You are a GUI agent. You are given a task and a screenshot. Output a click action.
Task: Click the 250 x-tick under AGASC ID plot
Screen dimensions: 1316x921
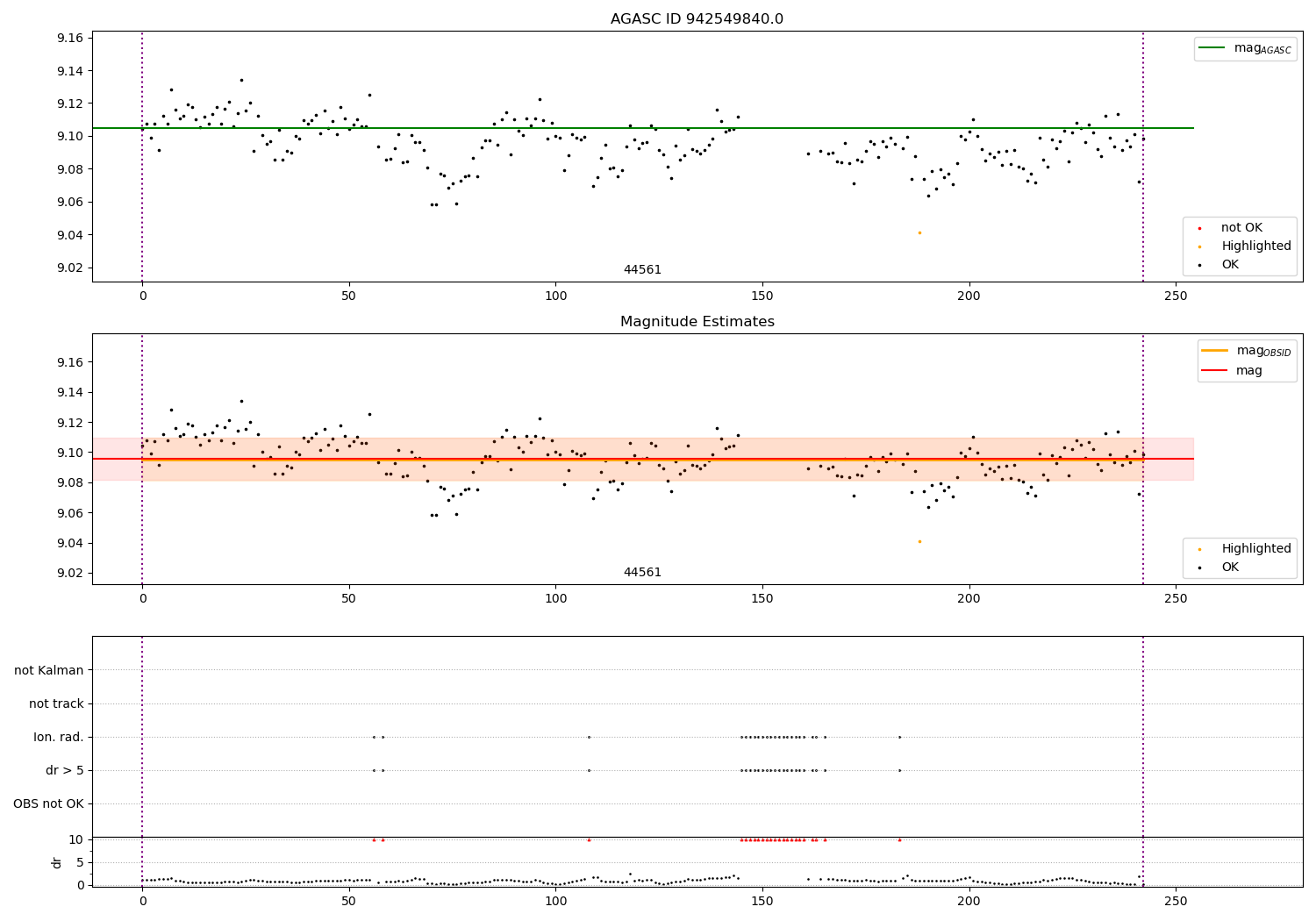(x=1176, y=296)
